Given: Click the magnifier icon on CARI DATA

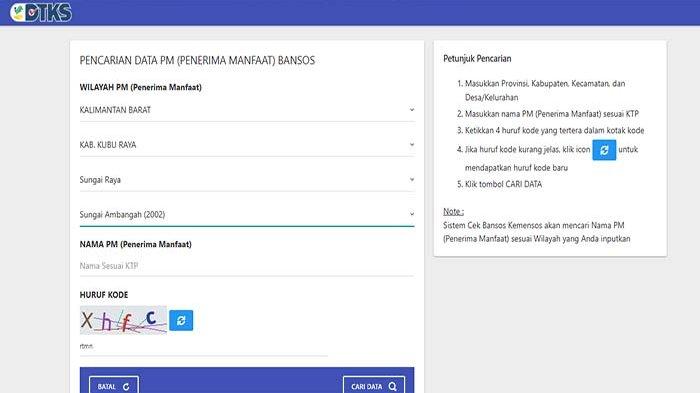Looking at the screenshot, I should coord(392,387).
